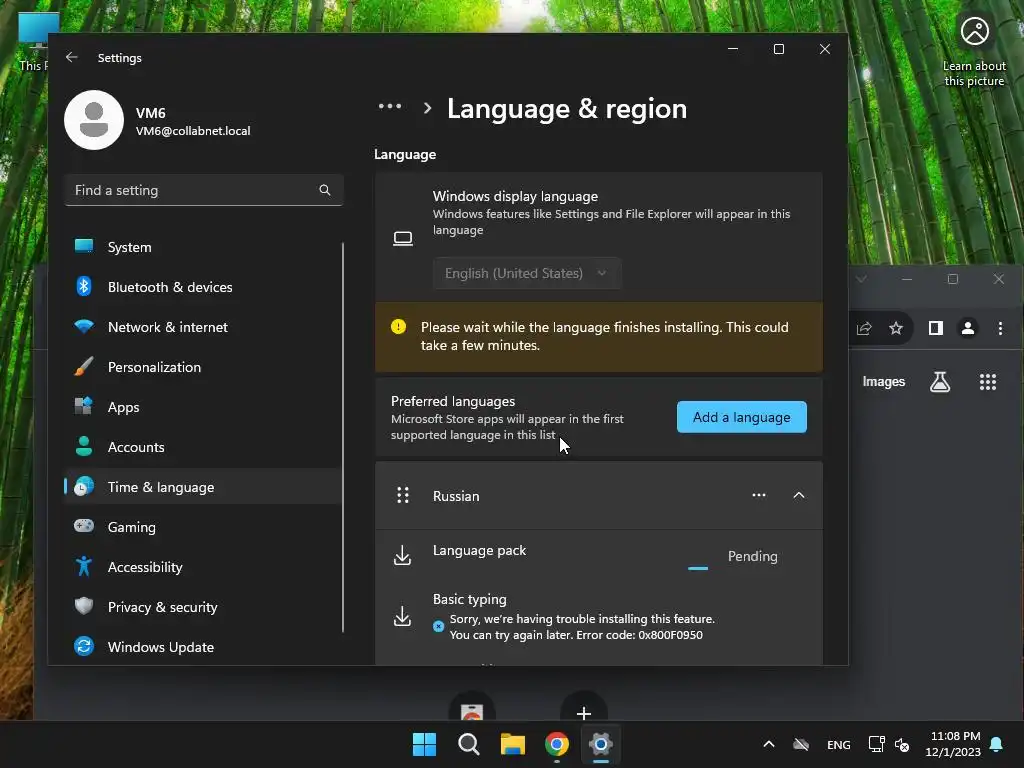The image size is (1024, 768).
Task: Click the laptop icon beside Windows display language
Action: tap(403, 238)
